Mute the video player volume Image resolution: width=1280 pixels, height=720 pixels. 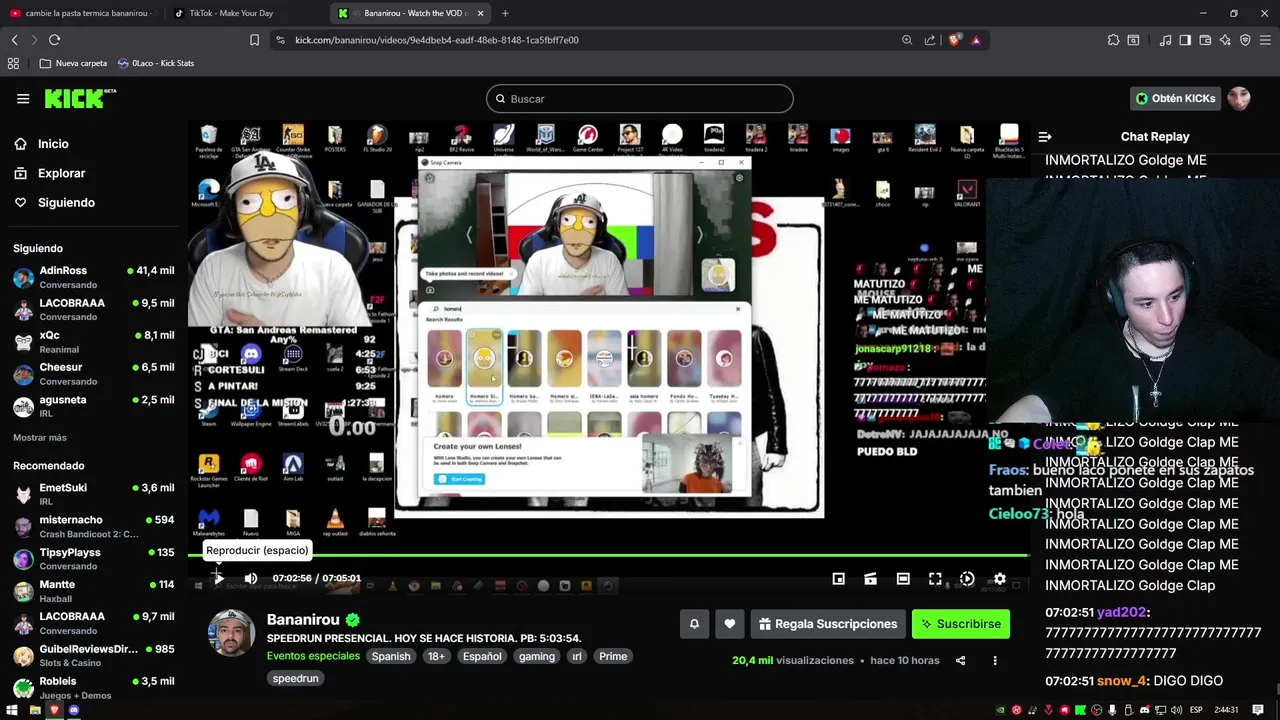click(x=251, y=578)
